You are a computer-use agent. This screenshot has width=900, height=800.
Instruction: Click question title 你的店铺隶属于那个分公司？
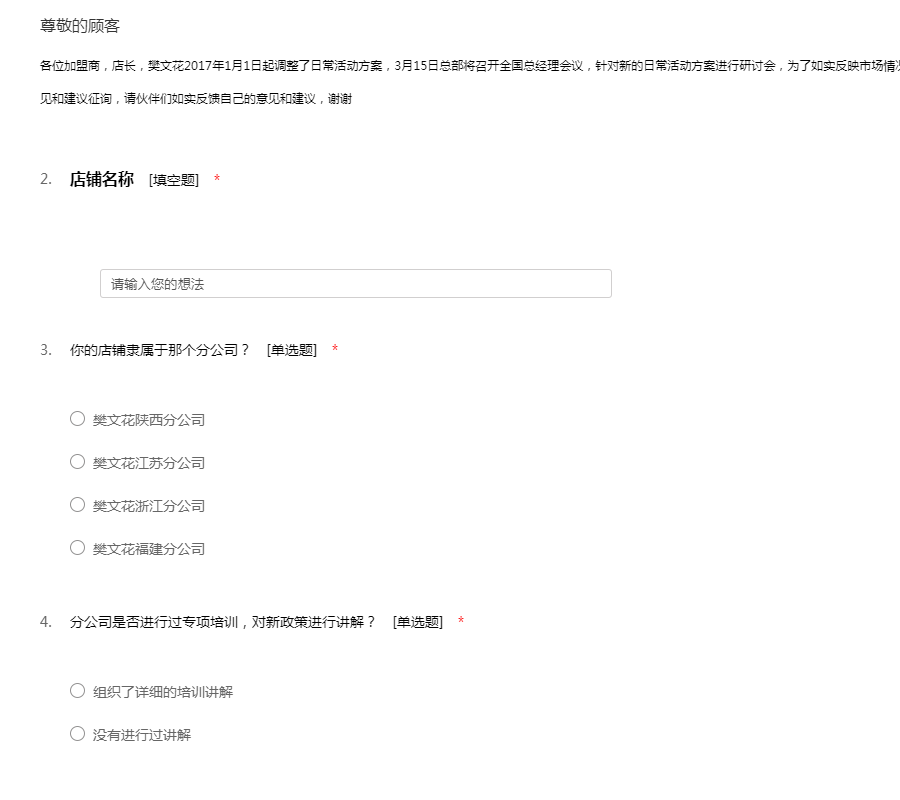(160, 350)
